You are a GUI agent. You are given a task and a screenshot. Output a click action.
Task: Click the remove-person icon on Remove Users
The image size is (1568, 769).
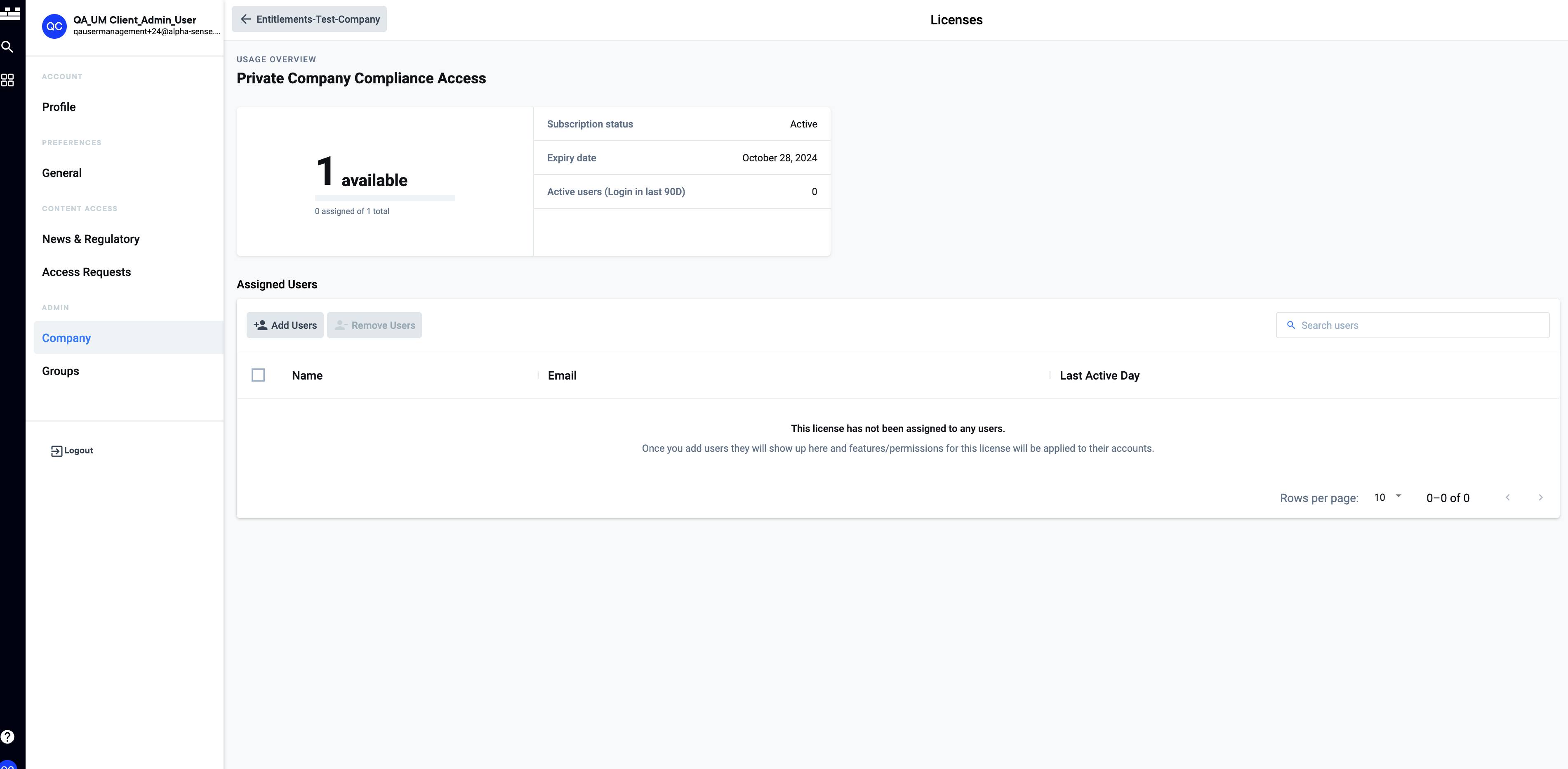coord(341,325)
